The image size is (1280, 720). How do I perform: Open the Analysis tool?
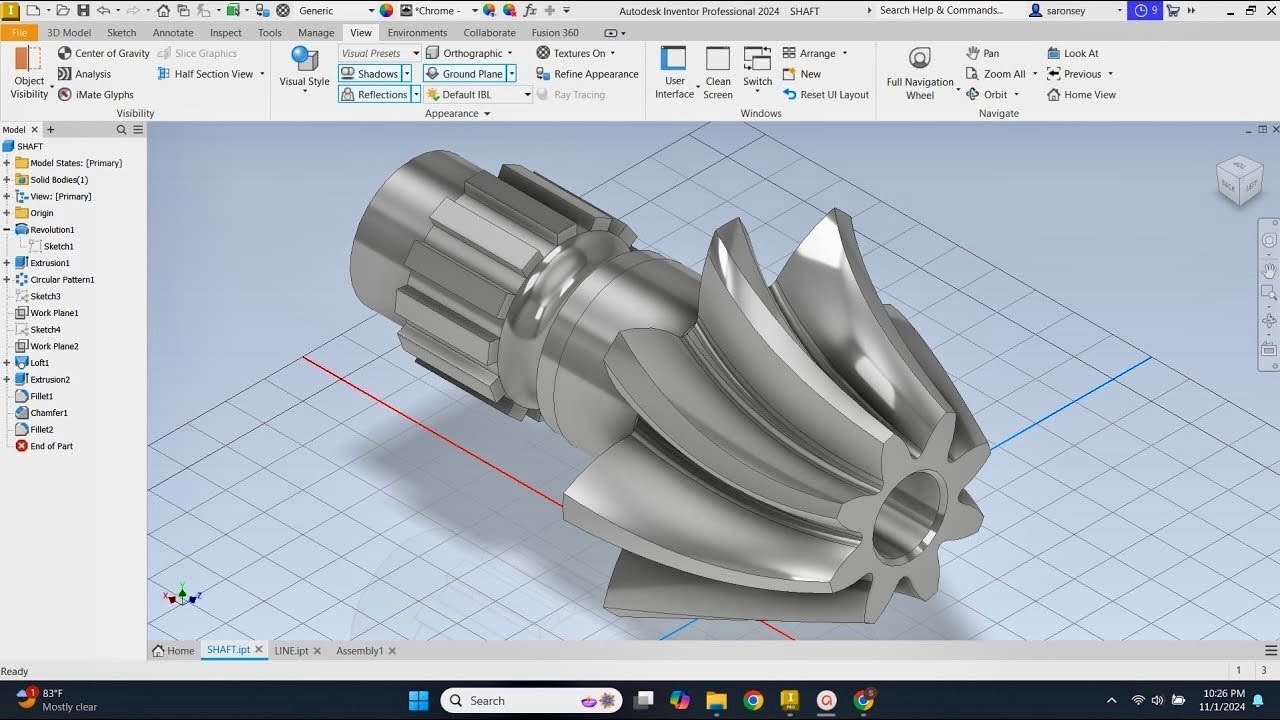point(84,74)
